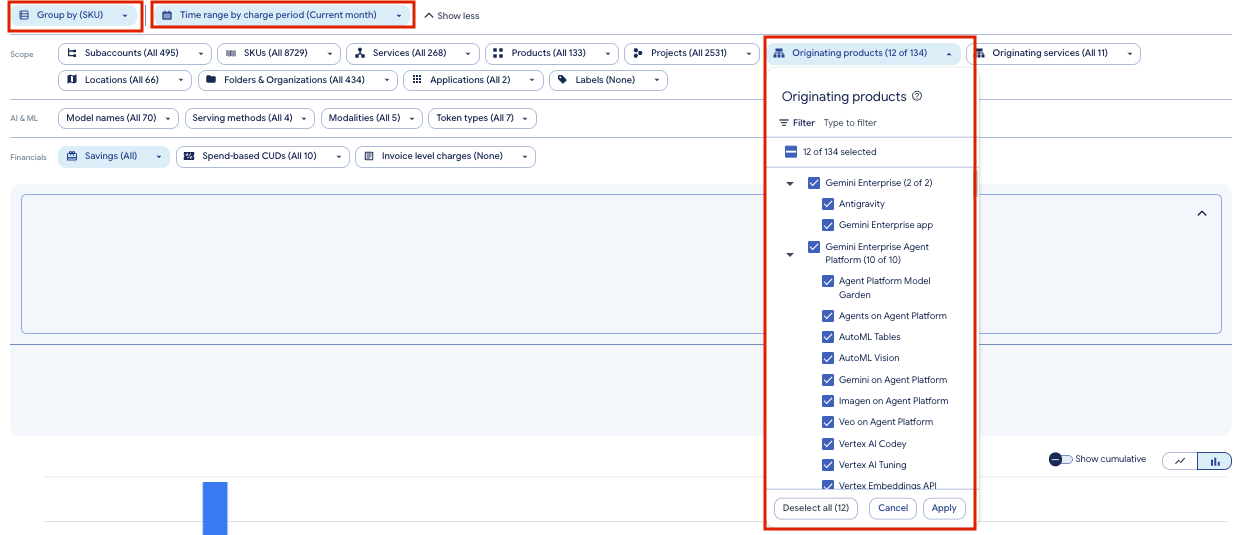
Task: Click the Originating services icon
Action: tap(980, 53)
